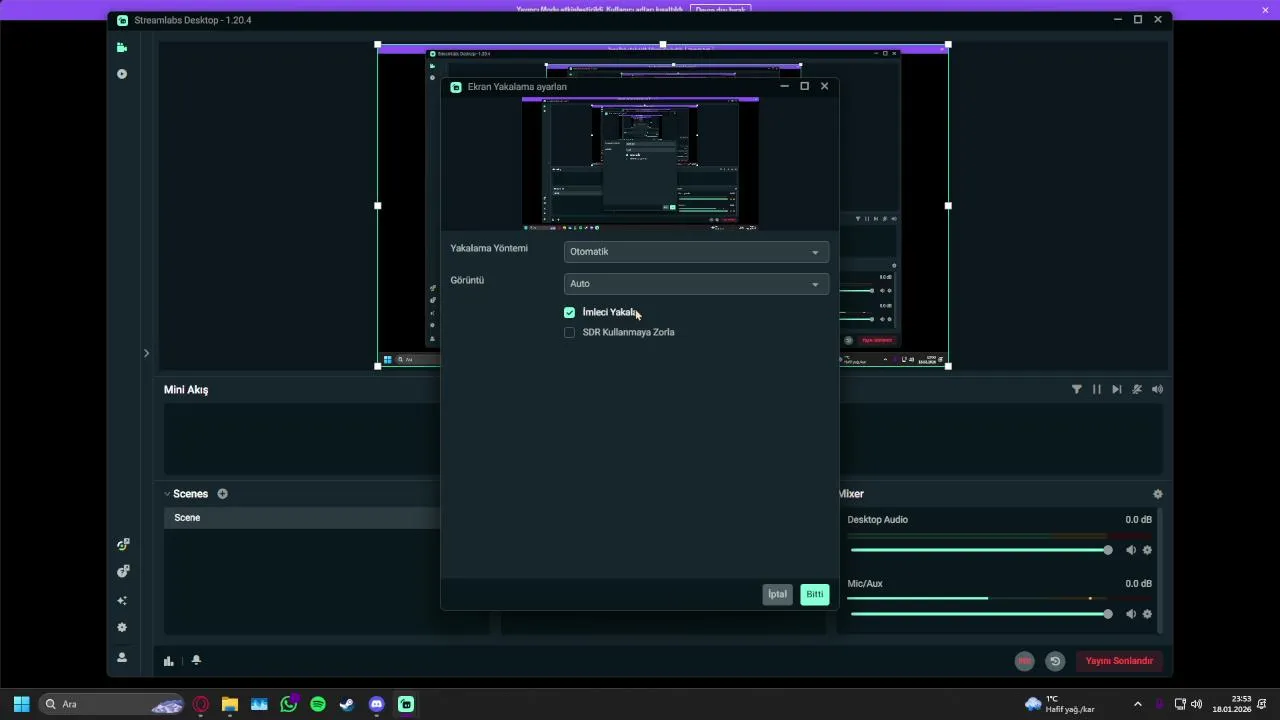Expand the left side navigation arrow

146,353
